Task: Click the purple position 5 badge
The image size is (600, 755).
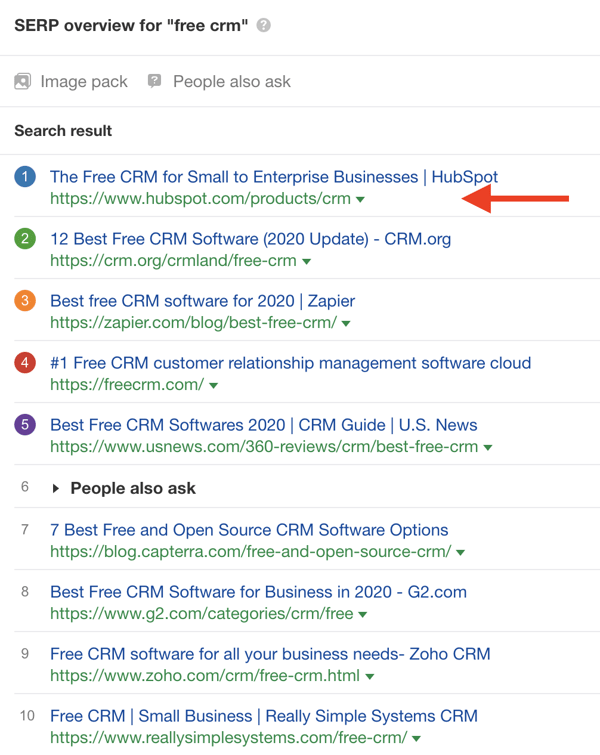Action: pos(26,425)
